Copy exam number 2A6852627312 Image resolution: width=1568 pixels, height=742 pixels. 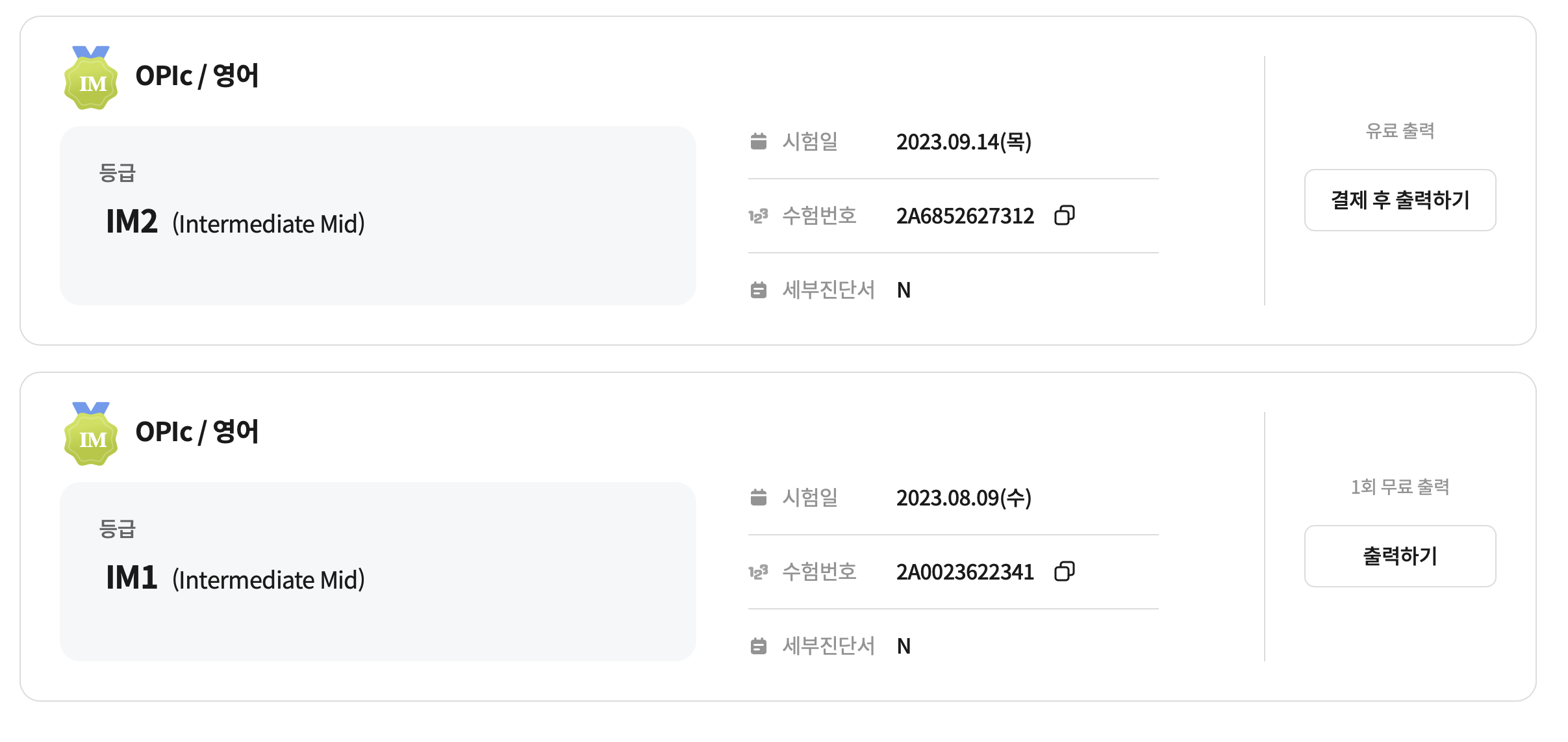point(1064,215)
